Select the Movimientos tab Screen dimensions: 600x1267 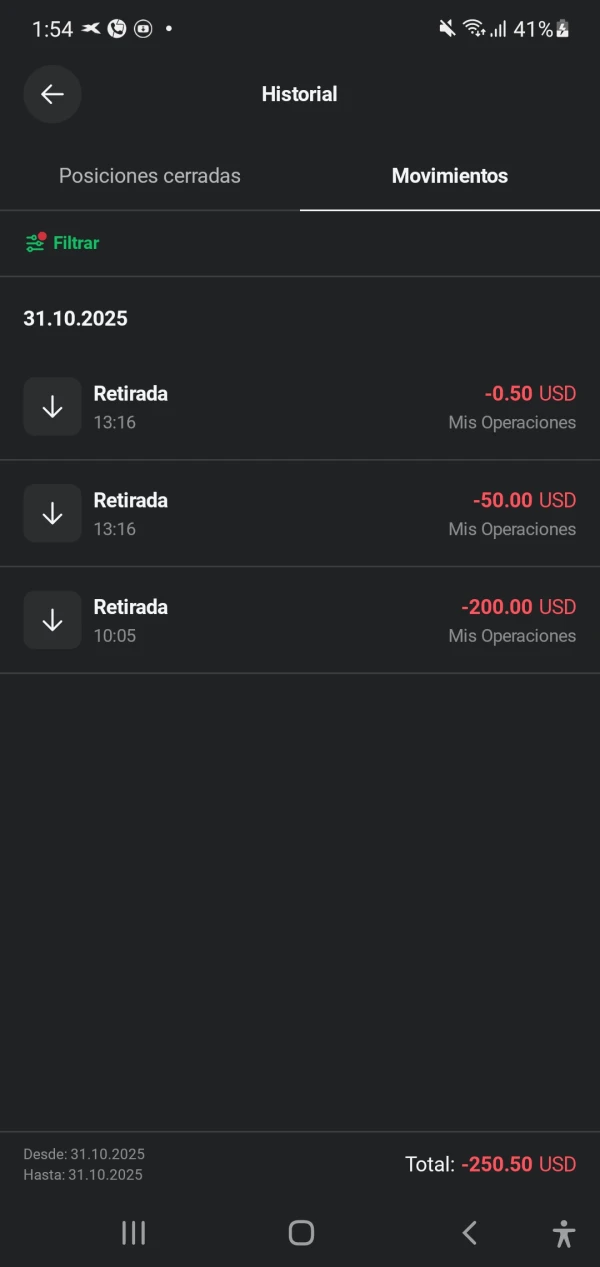pos(450,176)
